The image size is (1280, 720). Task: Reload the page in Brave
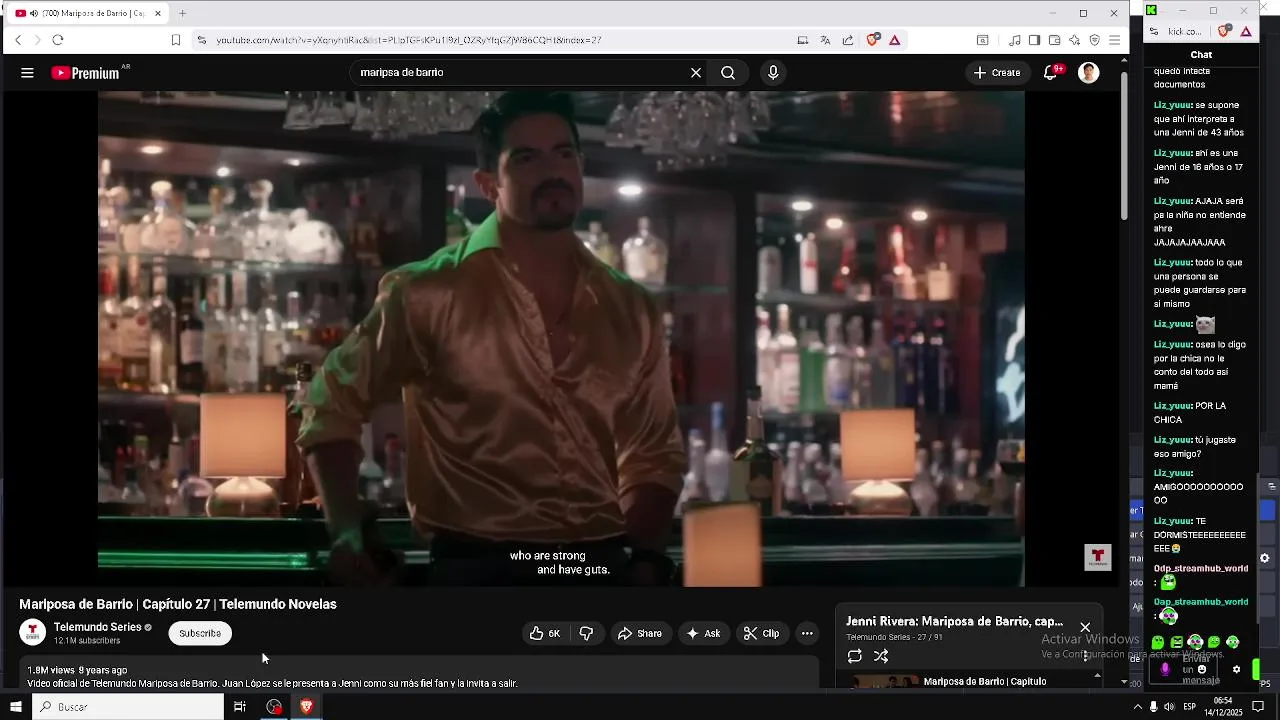click(x=58, y=40)
